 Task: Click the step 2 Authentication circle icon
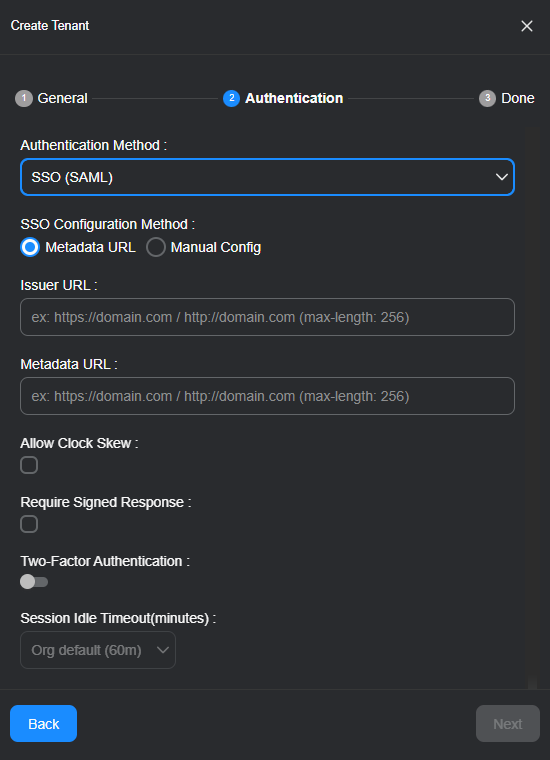[x=232, y=98]
